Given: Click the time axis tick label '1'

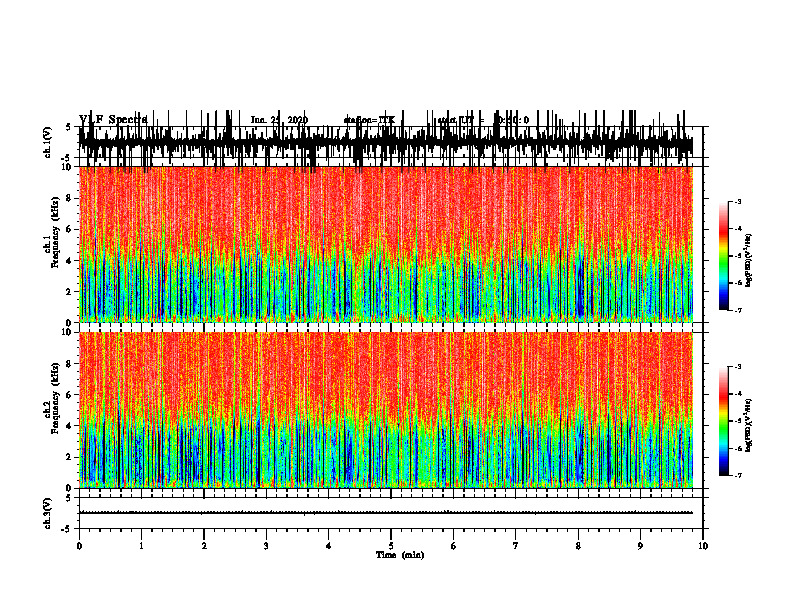Looking at the screenshot, I should [141, 546].
